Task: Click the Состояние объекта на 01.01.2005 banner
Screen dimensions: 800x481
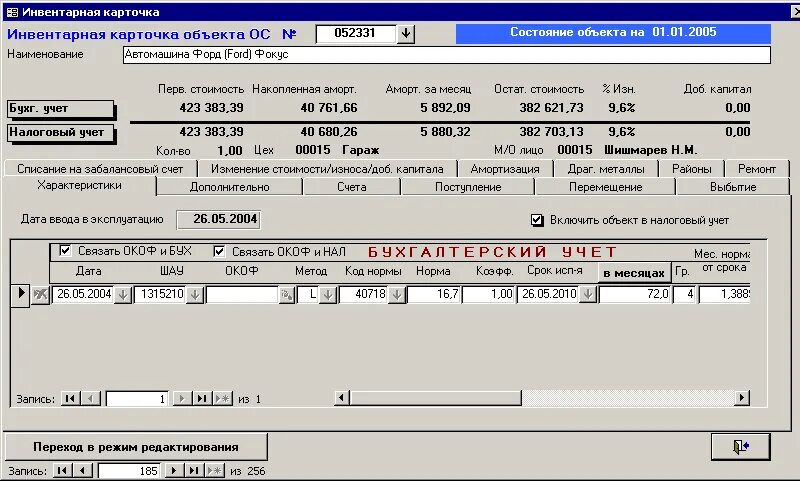Action: 613,33
